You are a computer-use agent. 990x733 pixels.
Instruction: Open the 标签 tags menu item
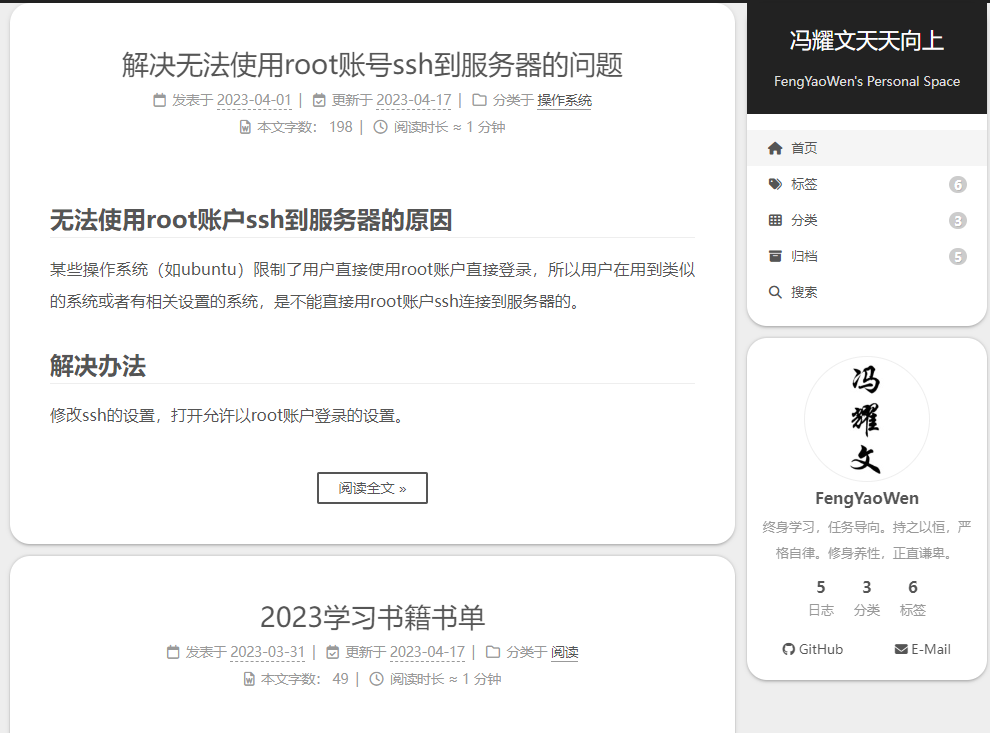click(x=866, y=184)
